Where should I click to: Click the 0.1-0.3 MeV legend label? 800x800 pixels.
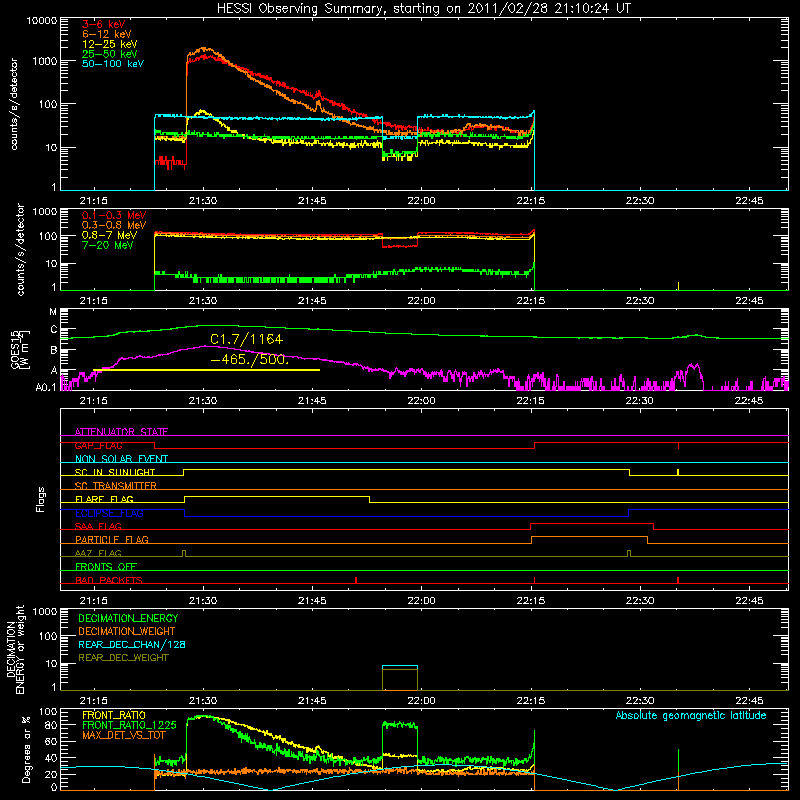(x=114, y=215)
